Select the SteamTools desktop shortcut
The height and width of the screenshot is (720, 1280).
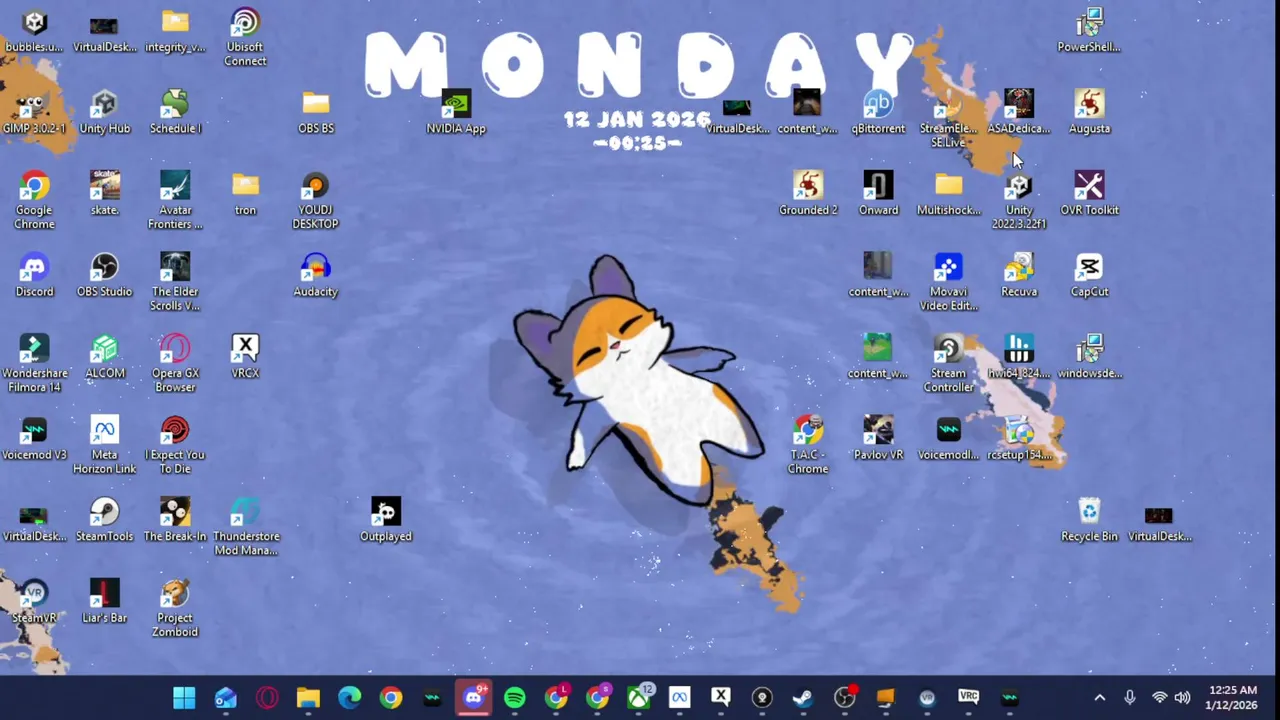tap(104, 520)
